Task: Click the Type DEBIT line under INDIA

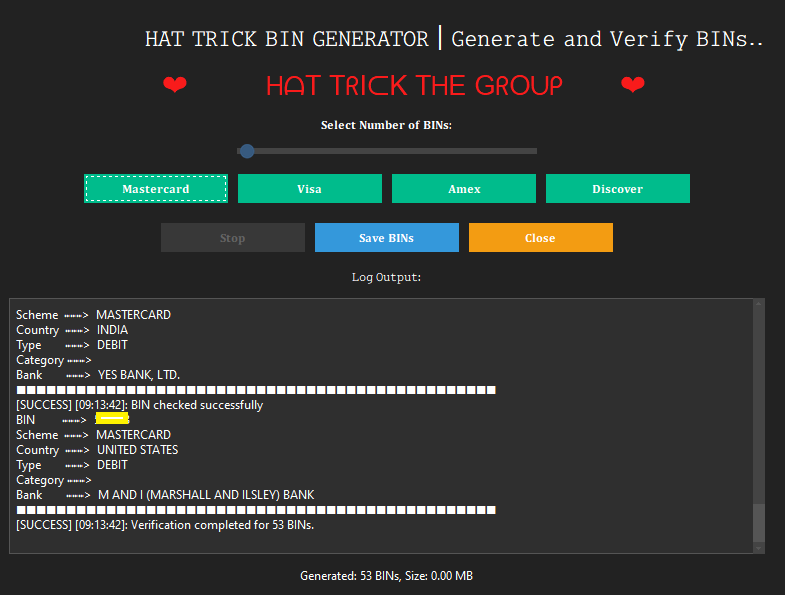Action: tap(72, 345)
